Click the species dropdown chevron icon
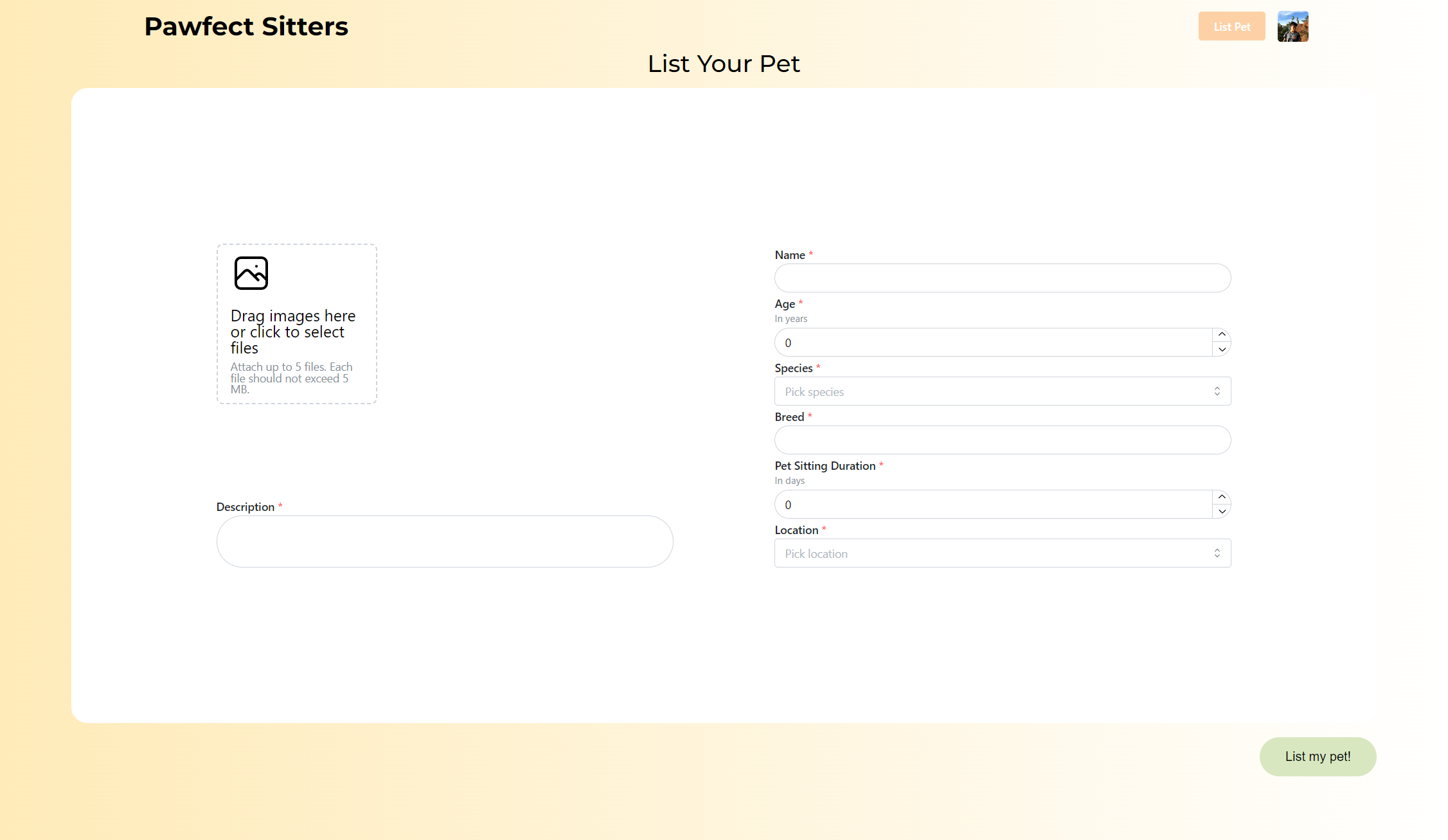This screenshot has height=840, width=1448. (1217, 391)
